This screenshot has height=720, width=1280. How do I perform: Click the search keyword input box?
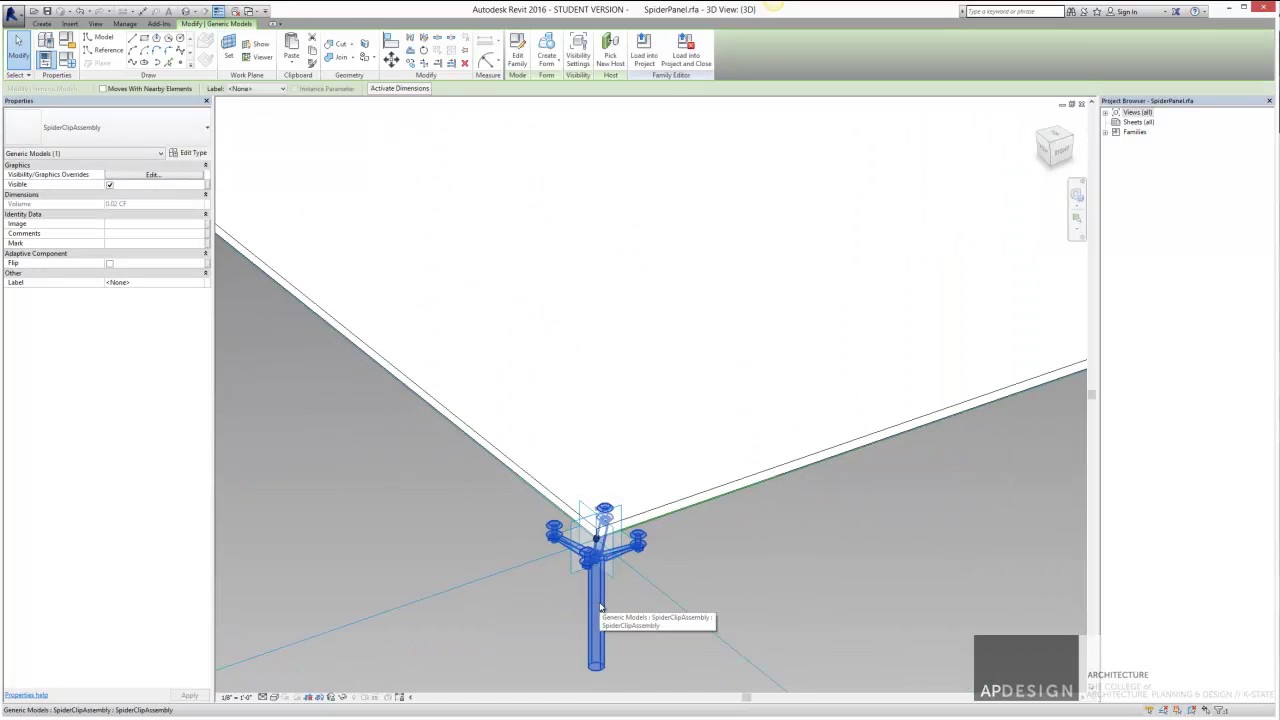pos(1013,11)
